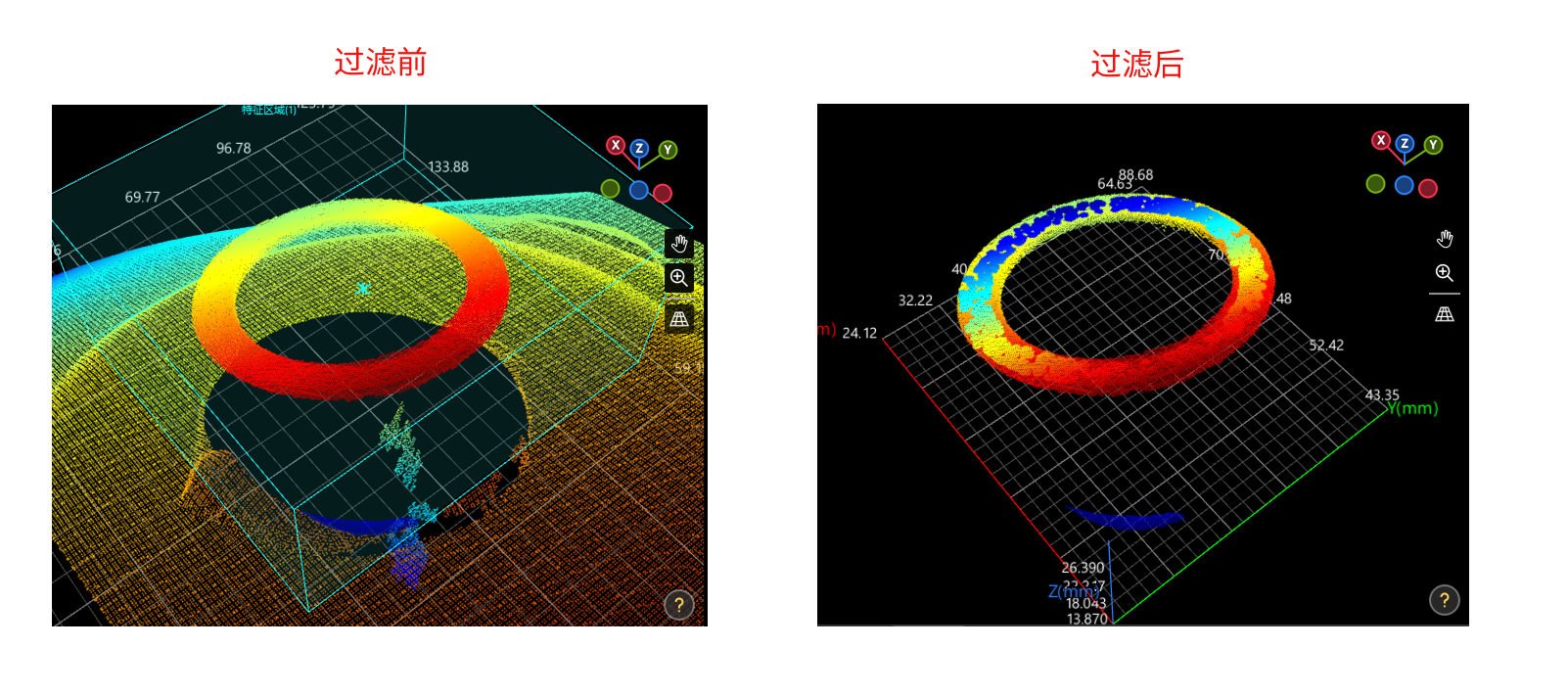The image size is (1568, 694).
Task: Click the 26.390 Z axis value
Action: pyautogui.click(x=1083, y=568)
